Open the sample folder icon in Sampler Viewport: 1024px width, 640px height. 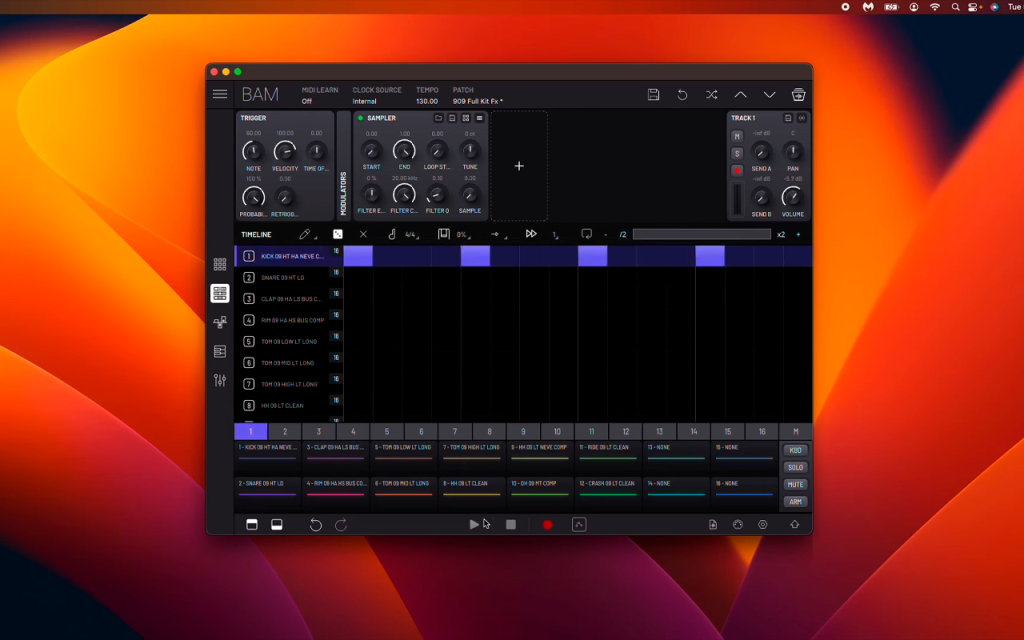(x=438, y=118)
